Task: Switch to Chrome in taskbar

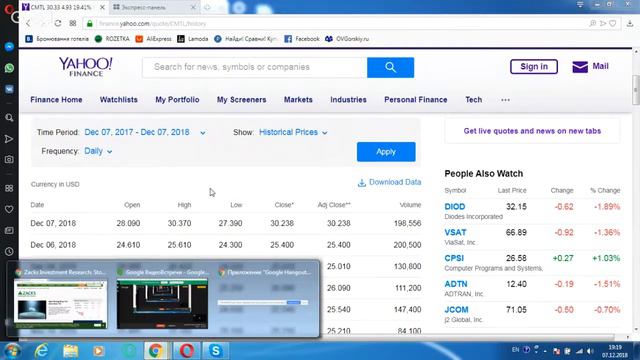Action: pyautogui.click(x=156, y=351)
